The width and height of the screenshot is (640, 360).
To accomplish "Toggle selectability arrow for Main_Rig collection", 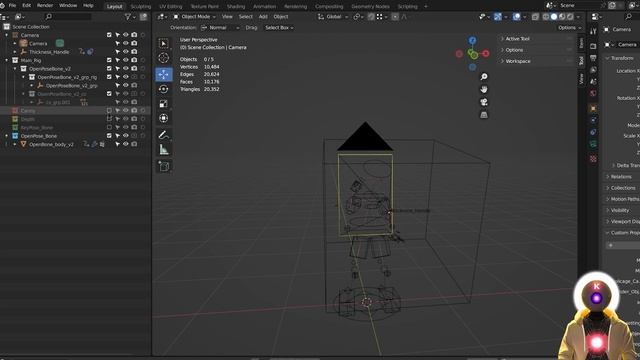I will pyautogui.click(x=118, y=60).
